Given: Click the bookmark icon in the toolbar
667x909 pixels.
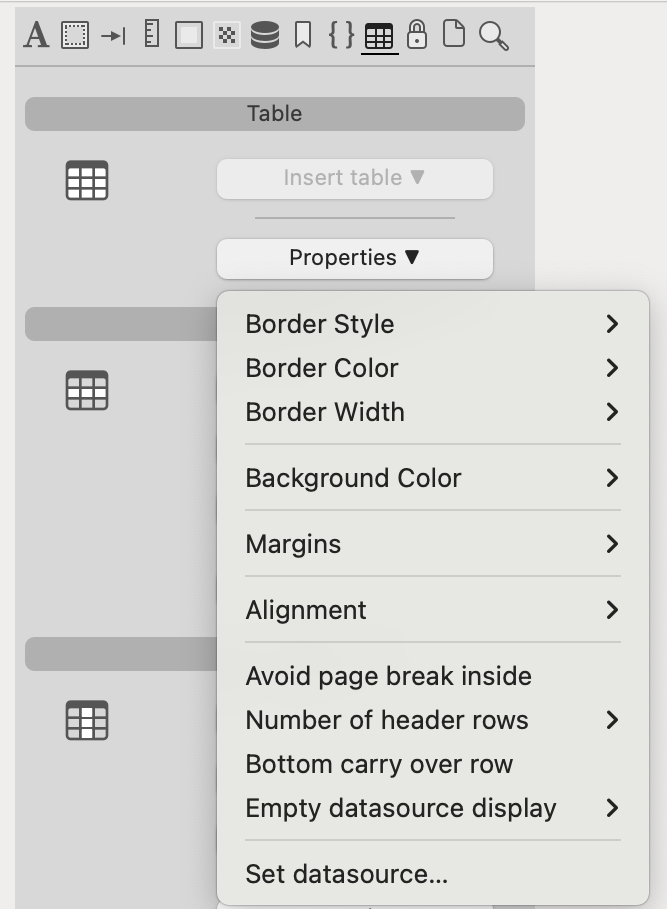Looking at the screenshot, I should 303,36.
